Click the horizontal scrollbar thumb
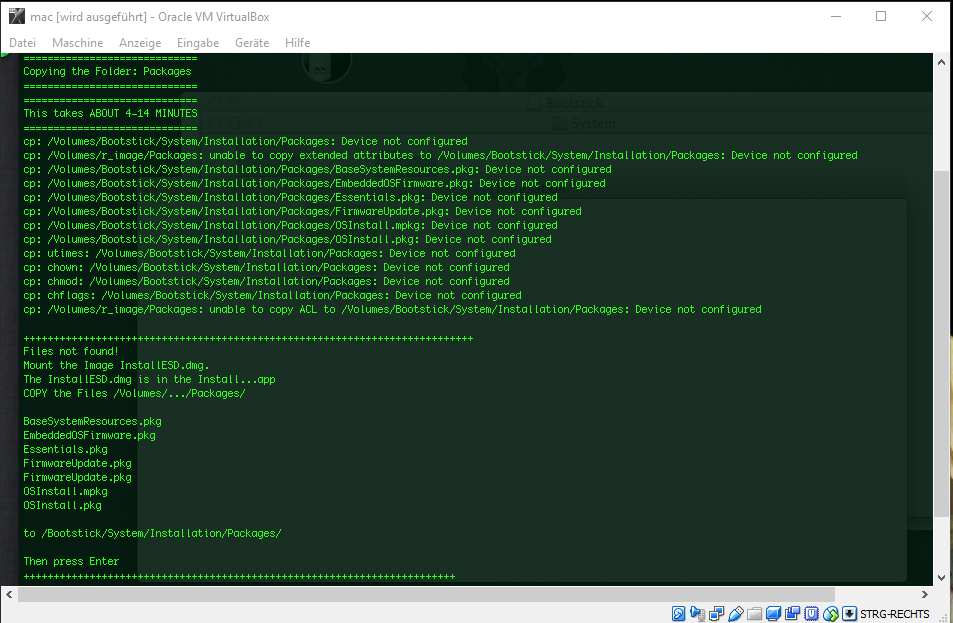 [x=426, y=594]
